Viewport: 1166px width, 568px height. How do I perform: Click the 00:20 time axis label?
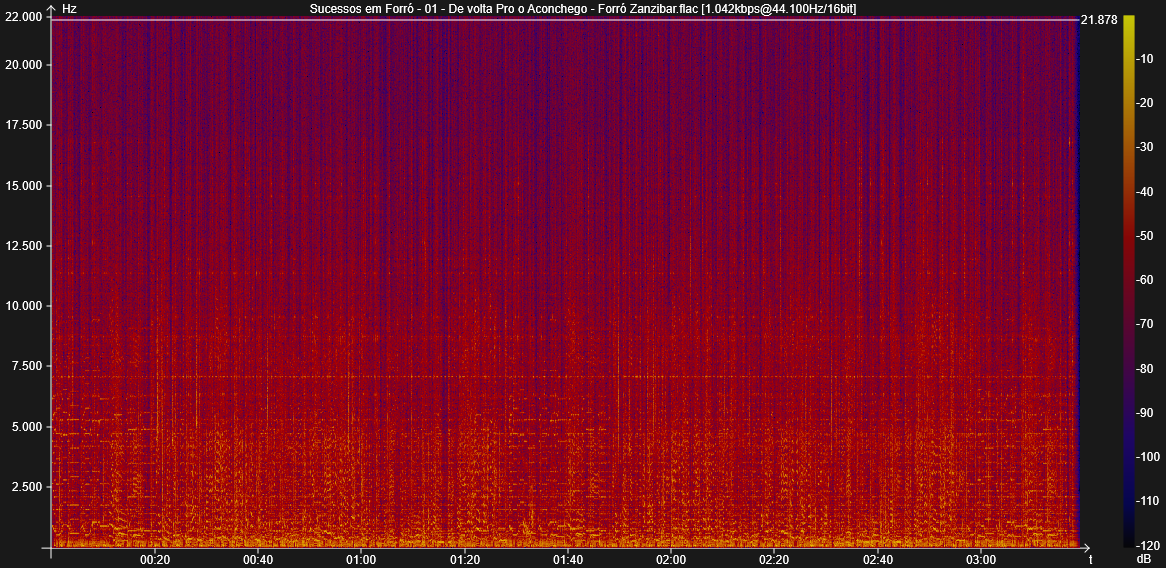(154, 558)
